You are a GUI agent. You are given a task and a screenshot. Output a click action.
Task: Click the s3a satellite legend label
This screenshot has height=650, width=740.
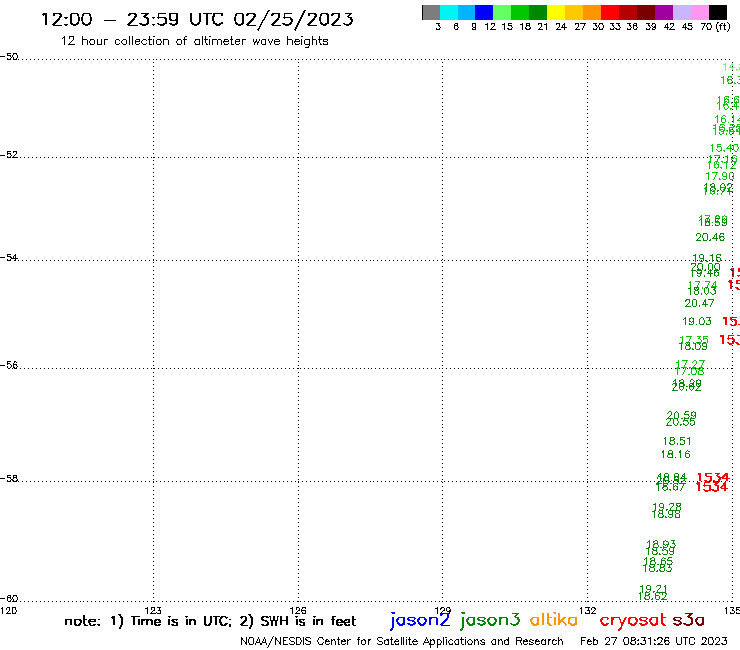688,620
